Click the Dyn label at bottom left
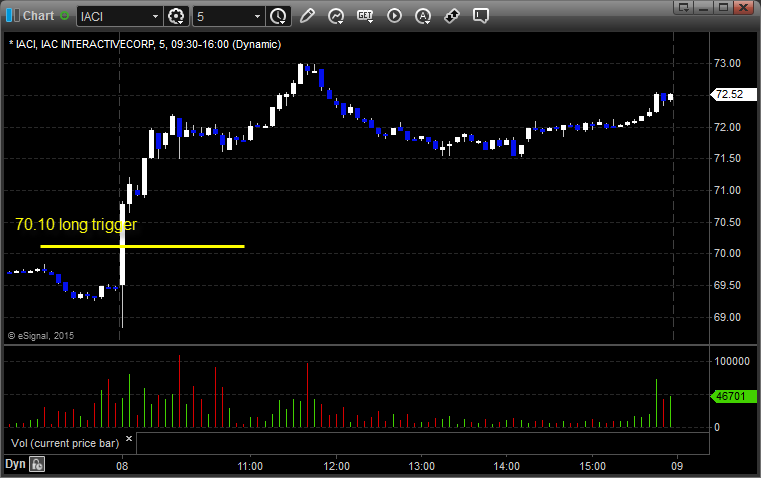The image size is (761, 478). [15, 464]
